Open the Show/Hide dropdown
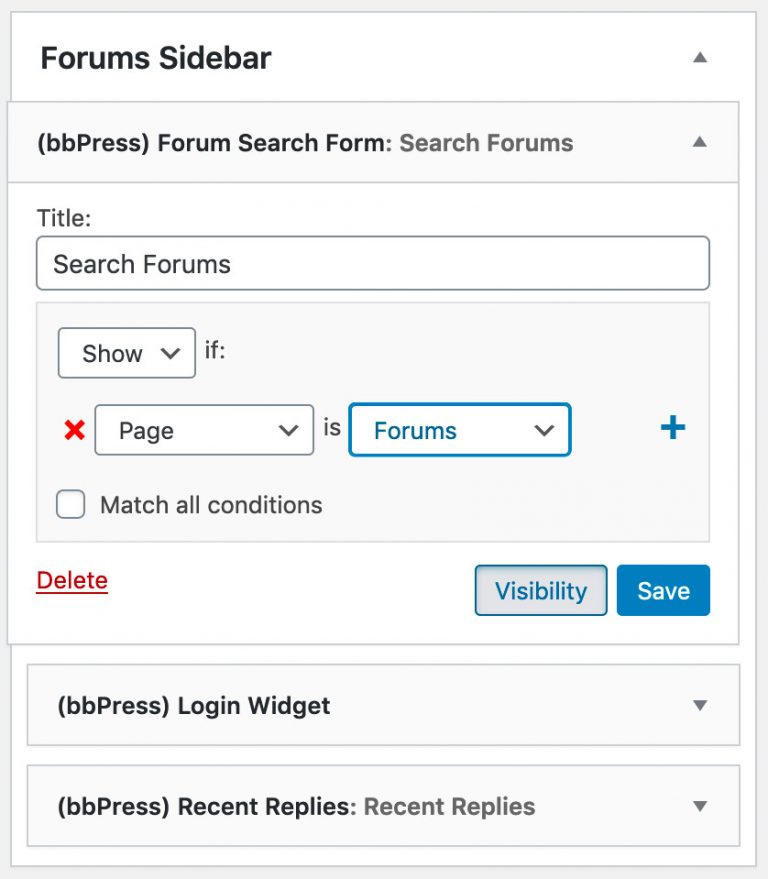The image size is (768, 879). [x=127, y=353]
